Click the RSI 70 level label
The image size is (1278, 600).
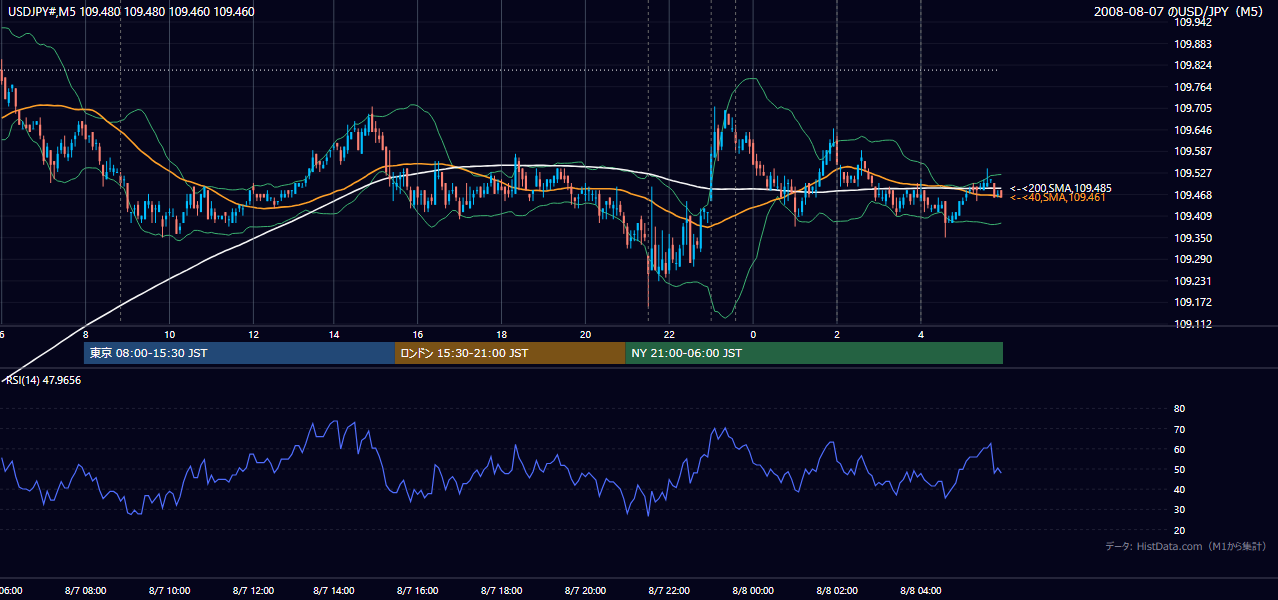(1179, 429)
